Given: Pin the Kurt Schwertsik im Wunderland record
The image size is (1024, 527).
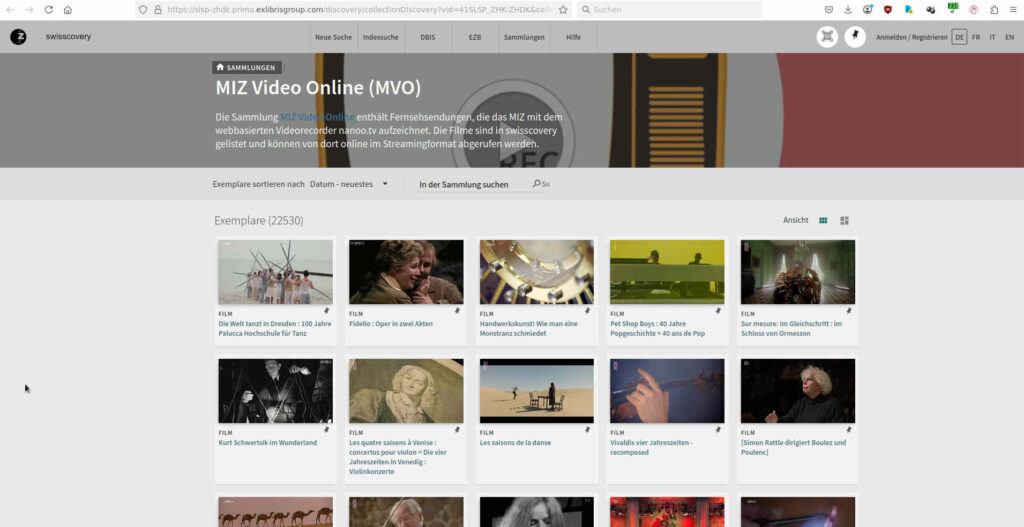Looking at the screenshot, I should pos(327,430).
